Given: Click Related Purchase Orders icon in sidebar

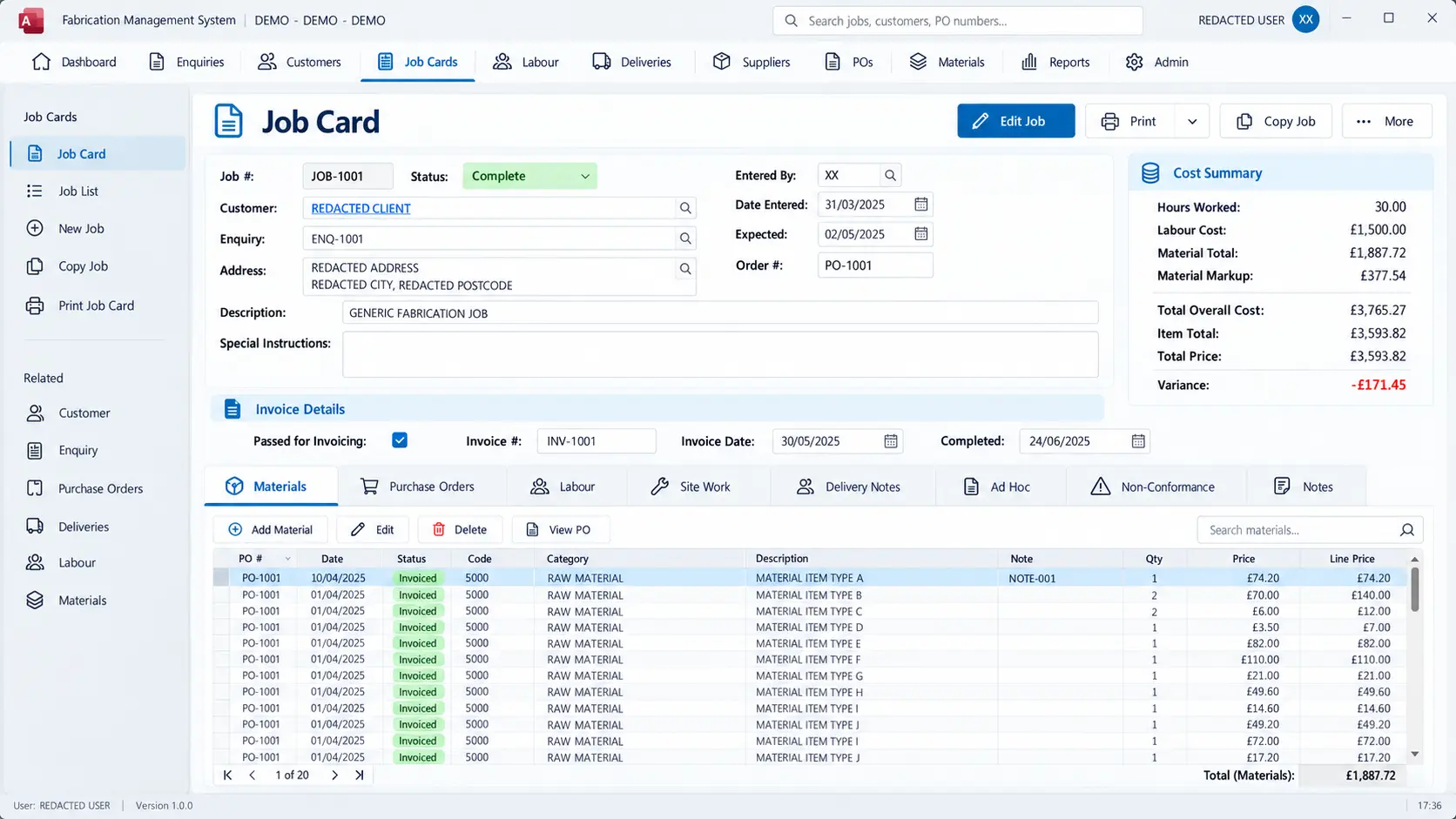Looking at the screenshot, I should [35, 488].
